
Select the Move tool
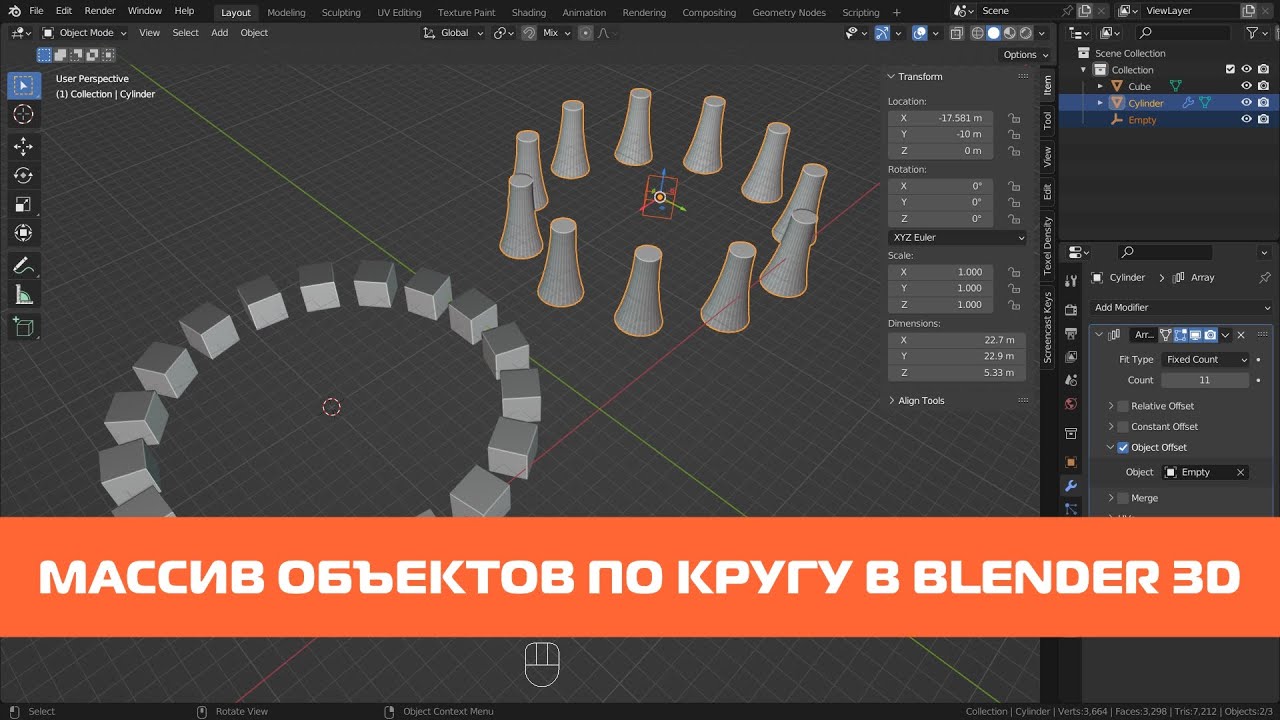click(23, 147)
